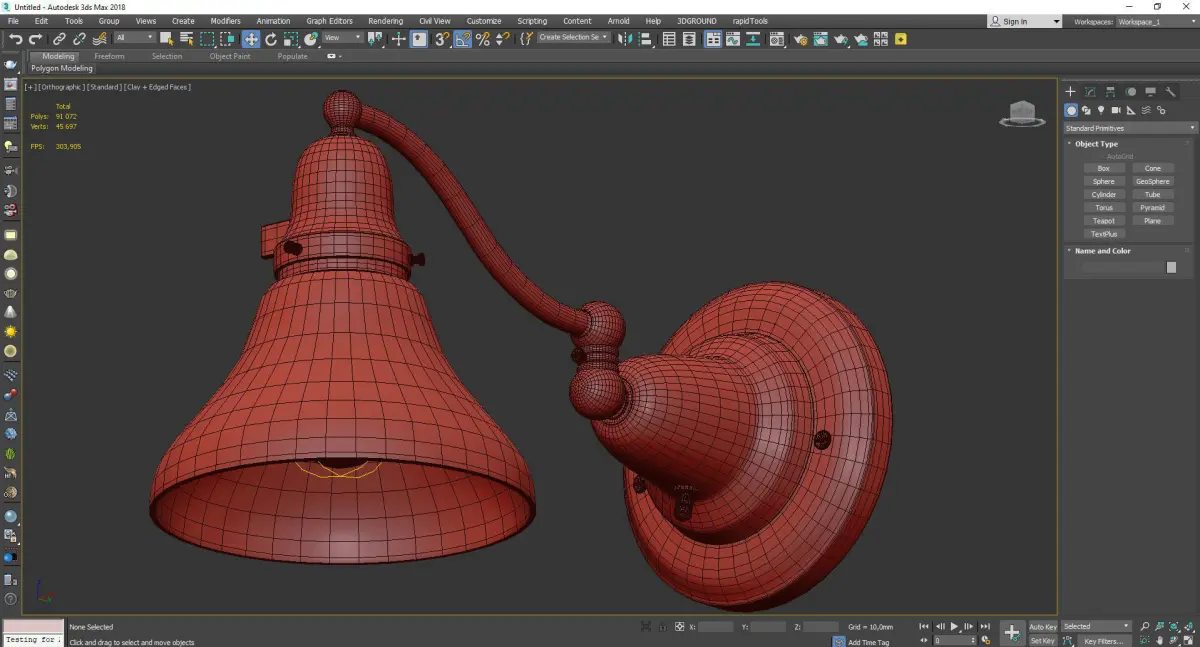Collapse the Object Type rollout
Viewport: 1200px width, 647px height.
click(x=1096, y=144)
